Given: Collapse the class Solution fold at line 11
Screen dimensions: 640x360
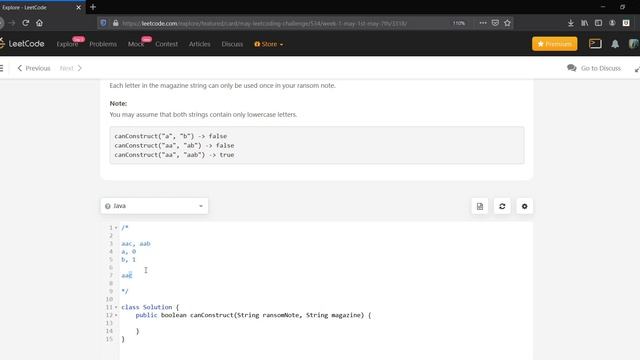Looking at the screenshot, I should 116,307.
